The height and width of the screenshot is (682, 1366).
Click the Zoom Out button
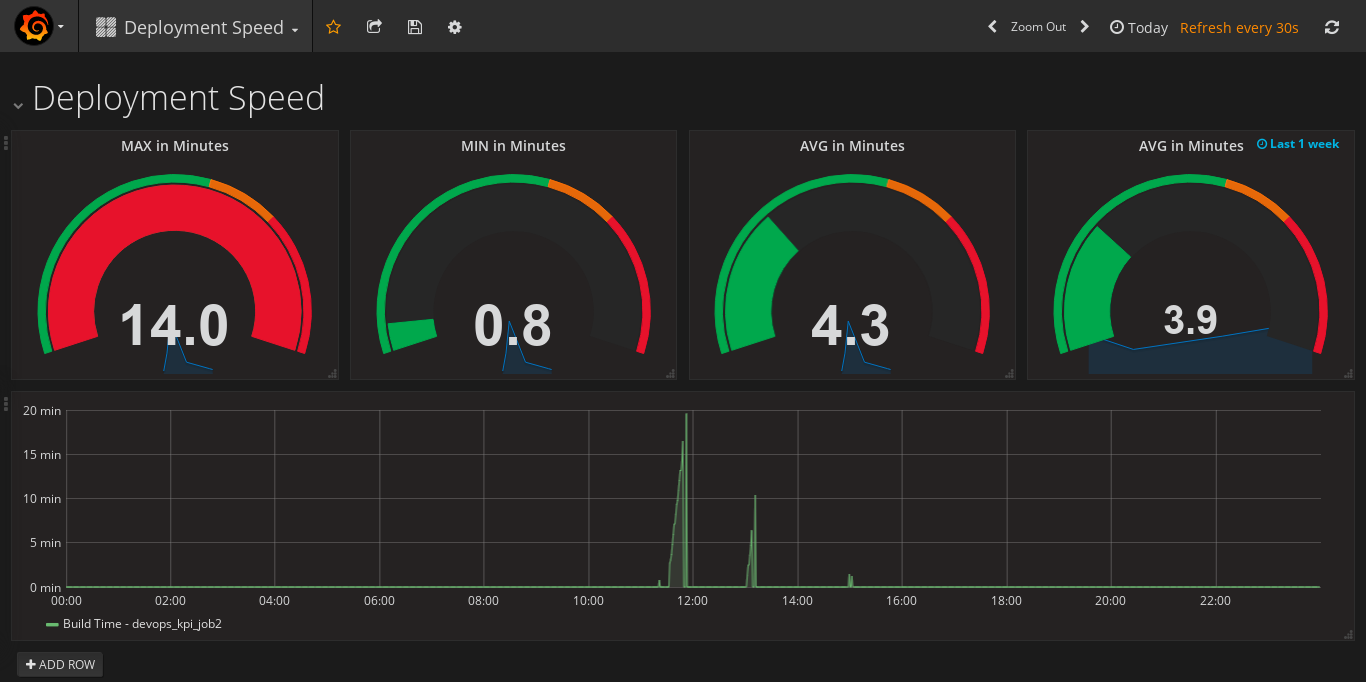[1038, 27]
